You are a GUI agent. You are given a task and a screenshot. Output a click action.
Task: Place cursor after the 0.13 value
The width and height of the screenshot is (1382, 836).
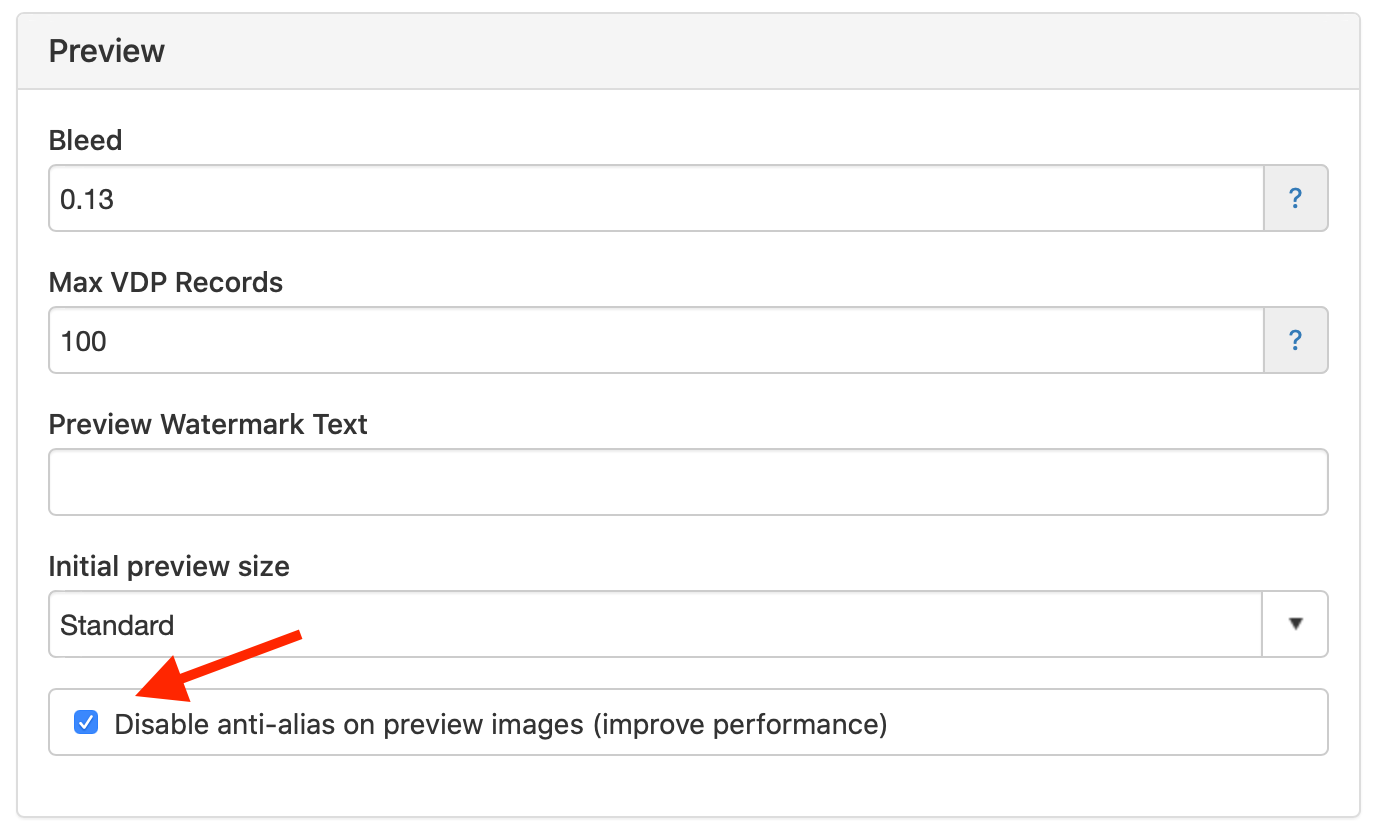pyautogui.click(x=118, y=199)
